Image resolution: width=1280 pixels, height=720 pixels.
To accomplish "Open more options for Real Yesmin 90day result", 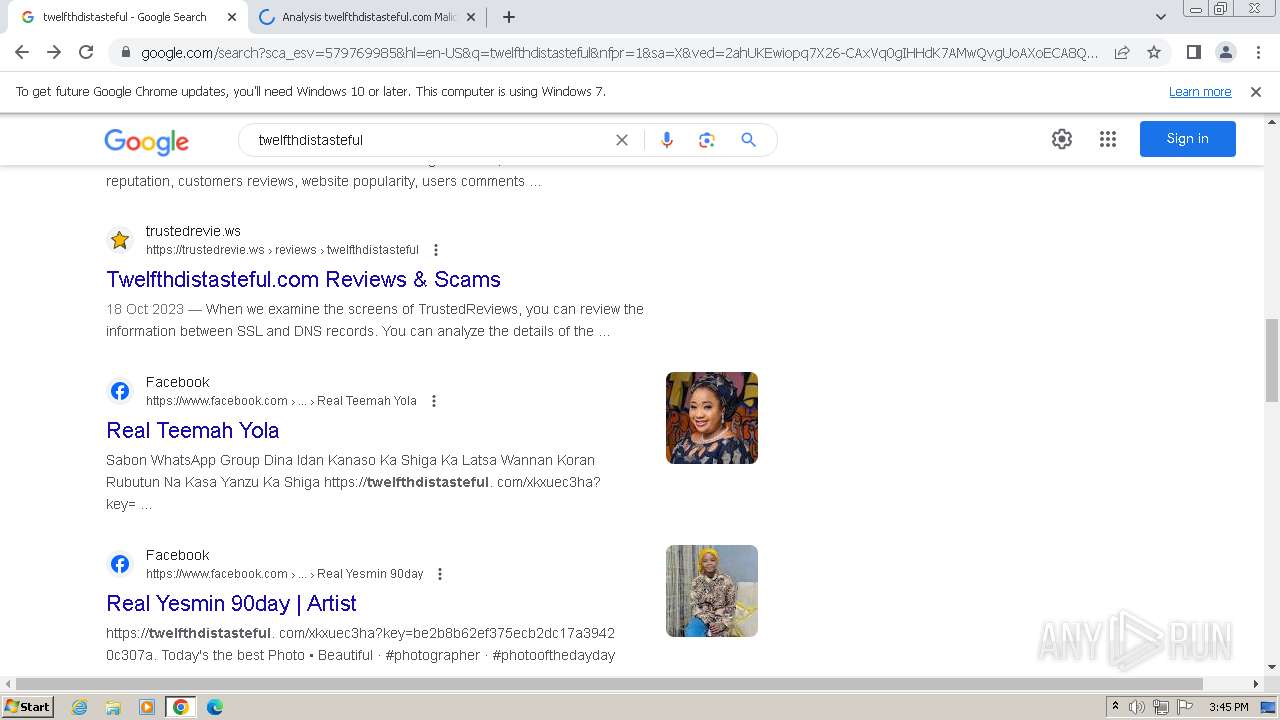I will 440,574.
